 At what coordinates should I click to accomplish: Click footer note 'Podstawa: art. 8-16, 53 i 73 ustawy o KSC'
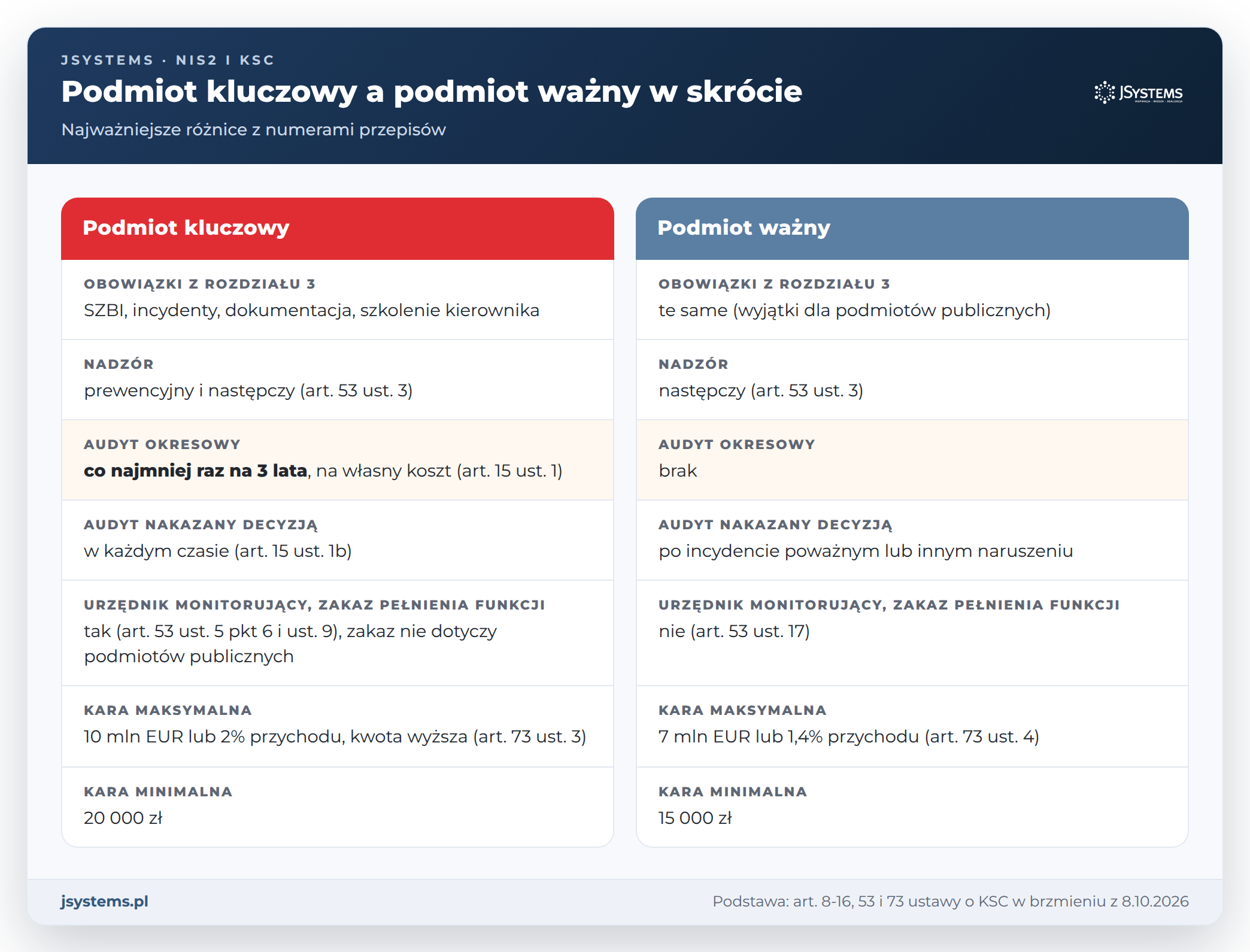(x=860, y=901)
